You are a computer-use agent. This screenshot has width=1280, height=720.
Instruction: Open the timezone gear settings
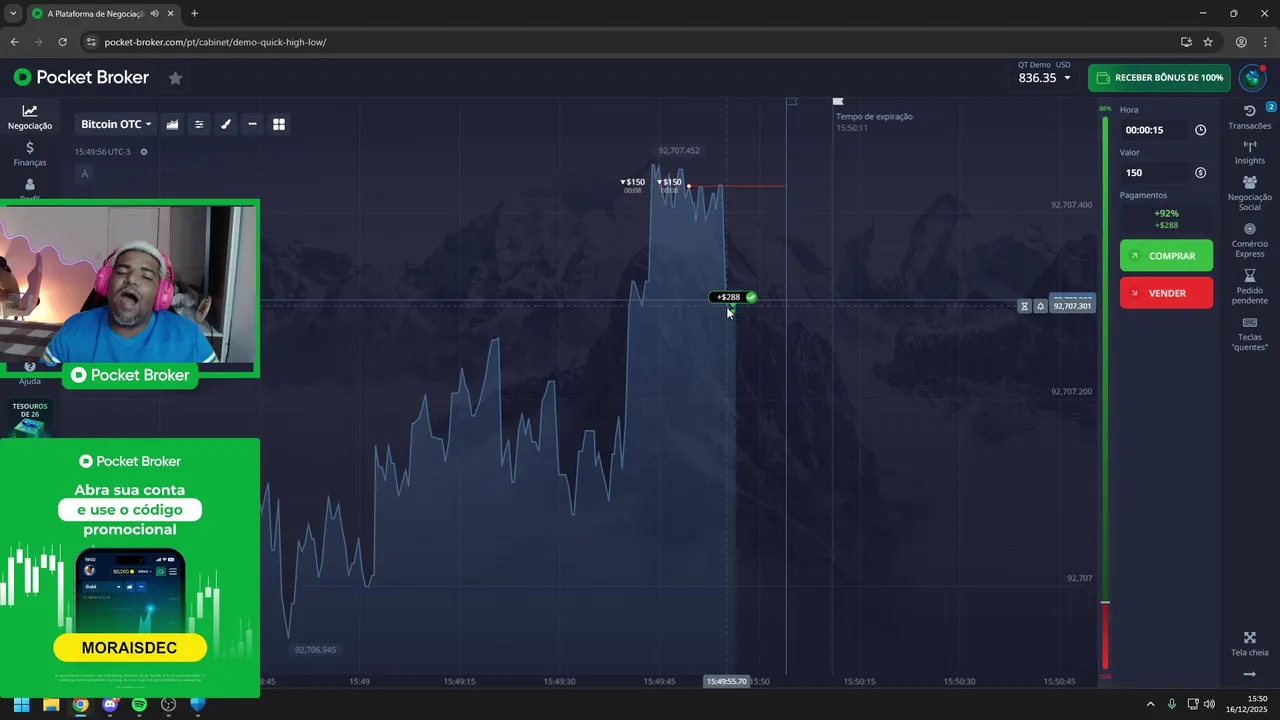click(x=144, y=152)
